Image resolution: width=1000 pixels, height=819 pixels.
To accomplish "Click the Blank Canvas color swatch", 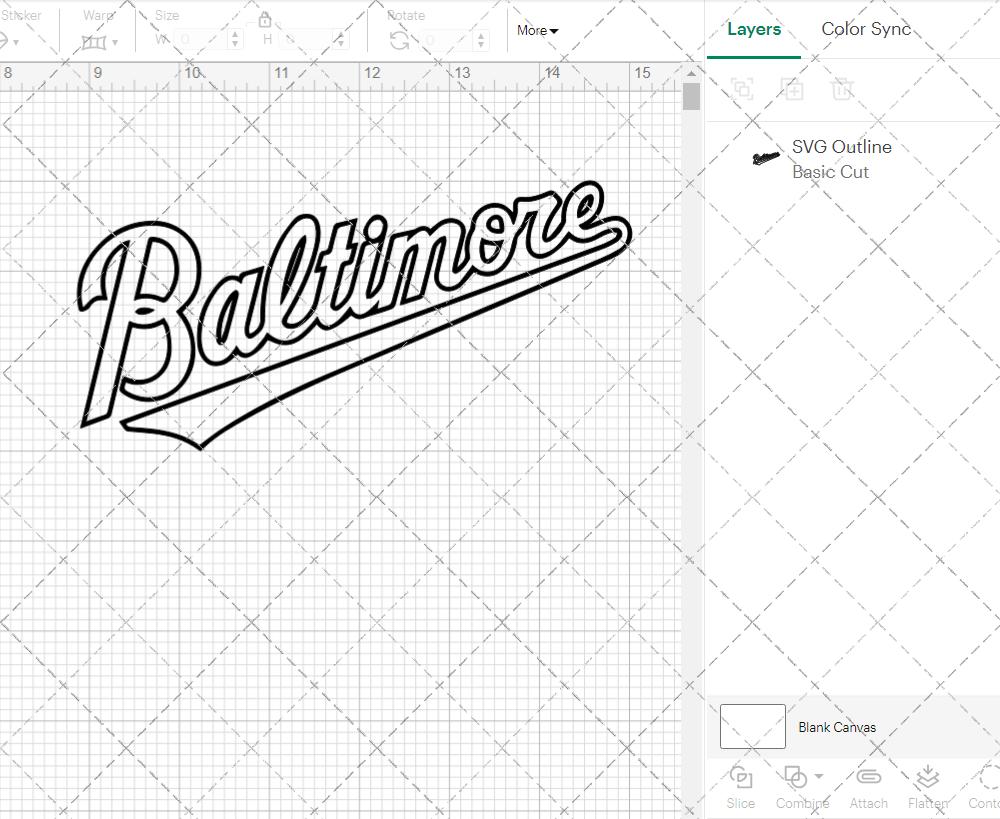I will coord(752,727).
